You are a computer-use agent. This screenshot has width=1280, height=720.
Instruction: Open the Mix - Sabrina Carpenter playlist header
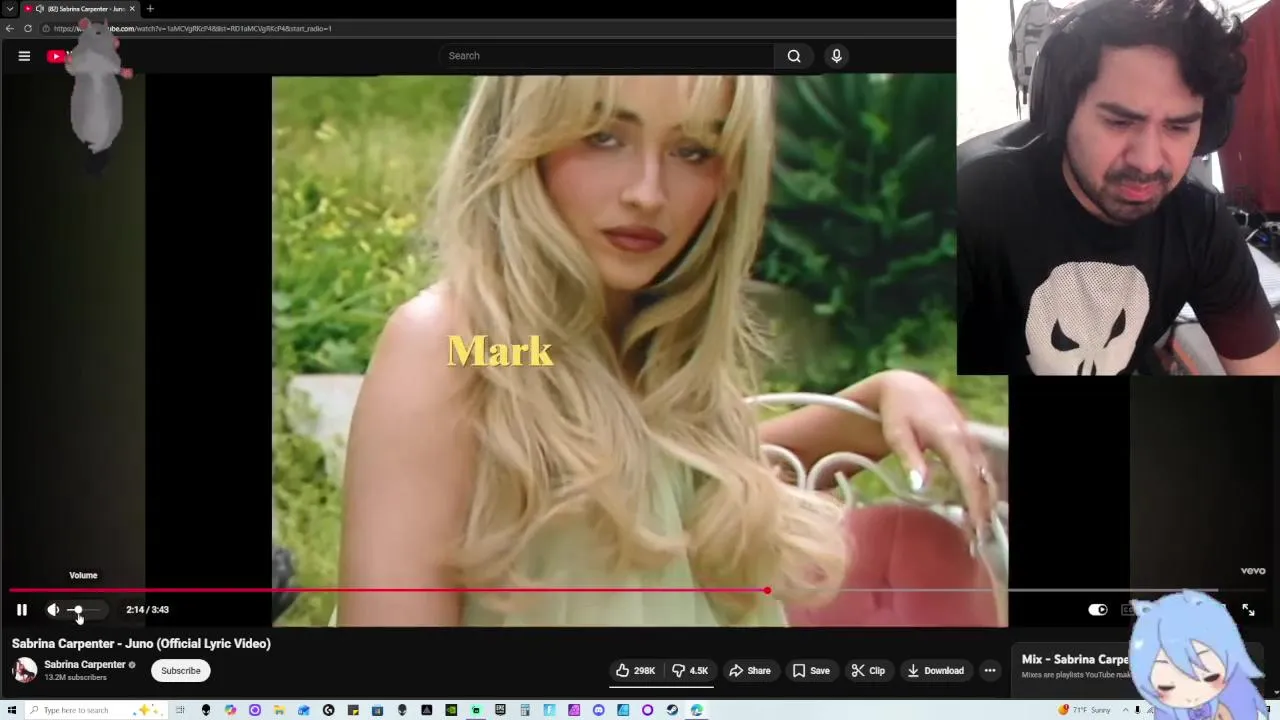1075,659
